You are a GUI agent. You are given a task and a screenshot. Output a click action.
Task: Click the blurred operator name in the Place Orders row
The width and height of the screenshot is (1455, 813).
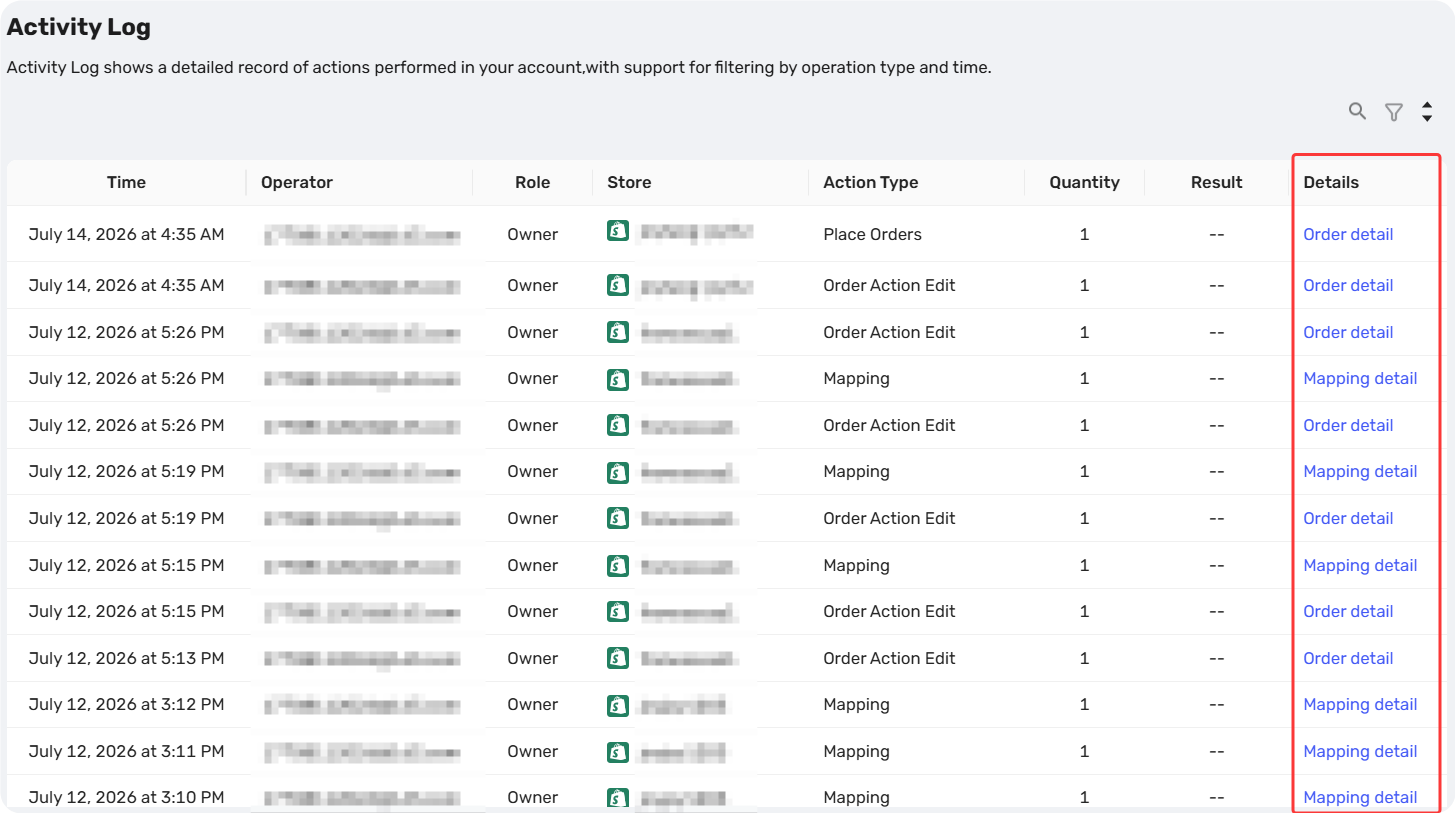coord(362,235)
